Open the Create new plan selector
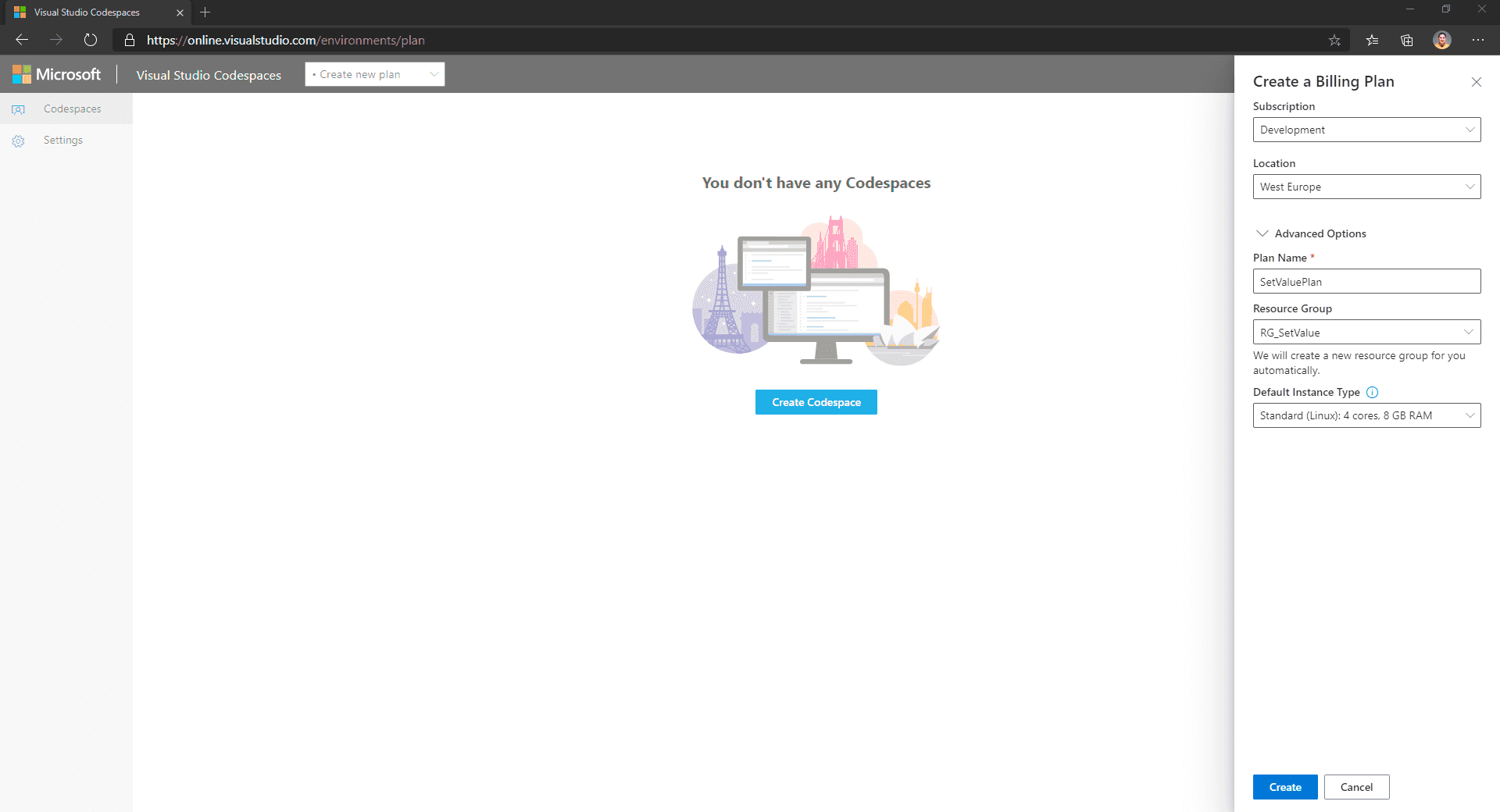Image resolution: width=1500 pixels, height=812 pixels. 375,74
